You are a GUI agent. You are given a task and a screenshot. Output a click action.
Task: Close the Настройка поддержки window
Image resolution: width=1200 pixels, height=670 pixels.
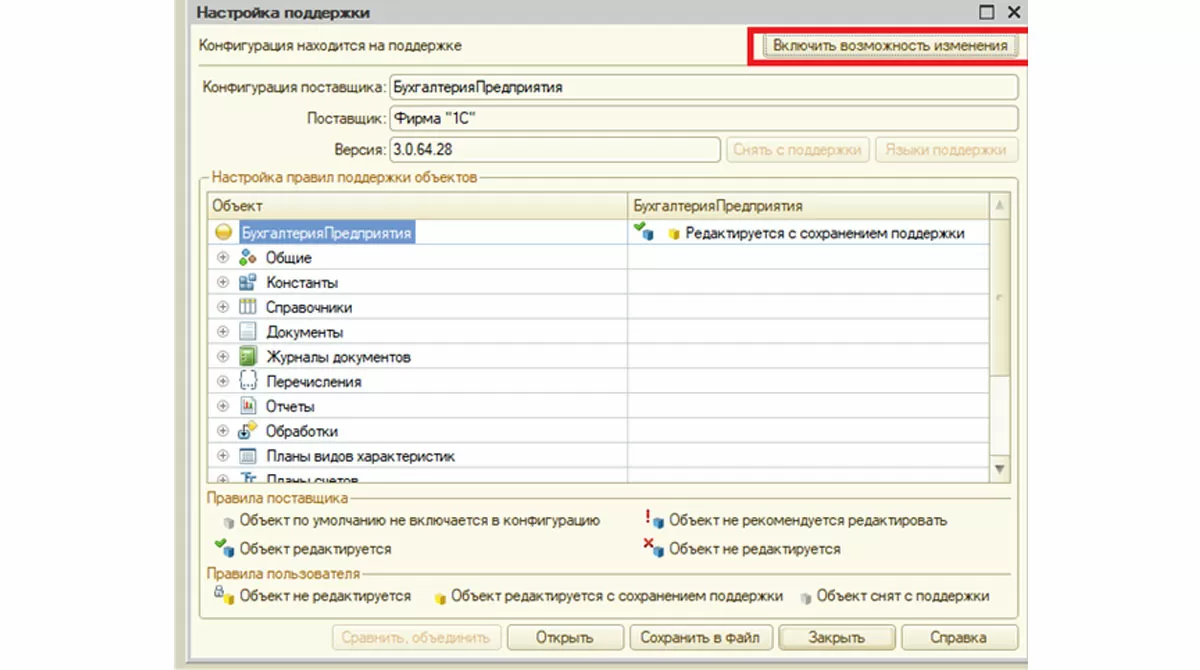point(1014,13)
